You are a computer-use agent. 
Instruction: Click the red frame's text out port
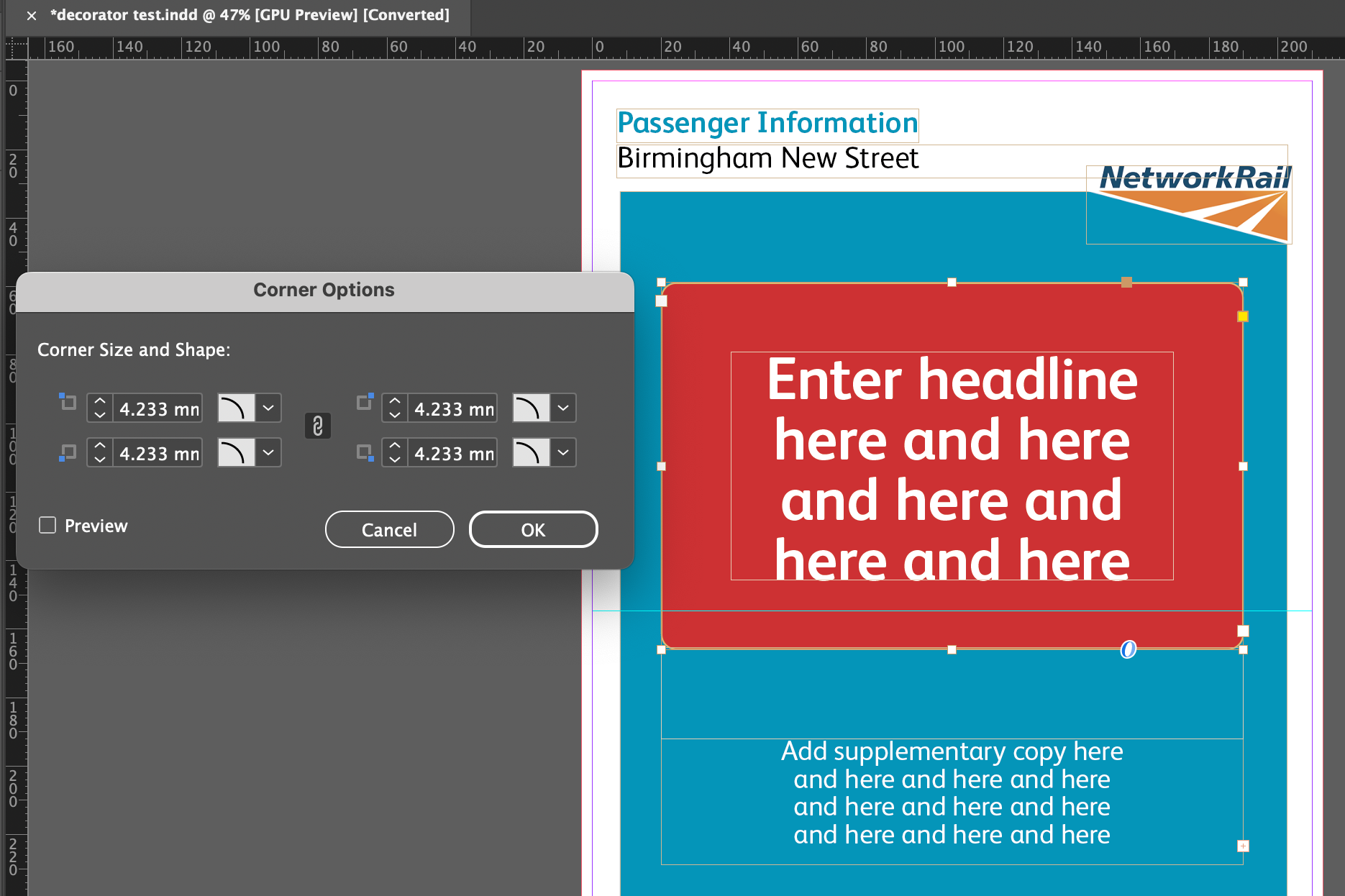pos(1243,631)
